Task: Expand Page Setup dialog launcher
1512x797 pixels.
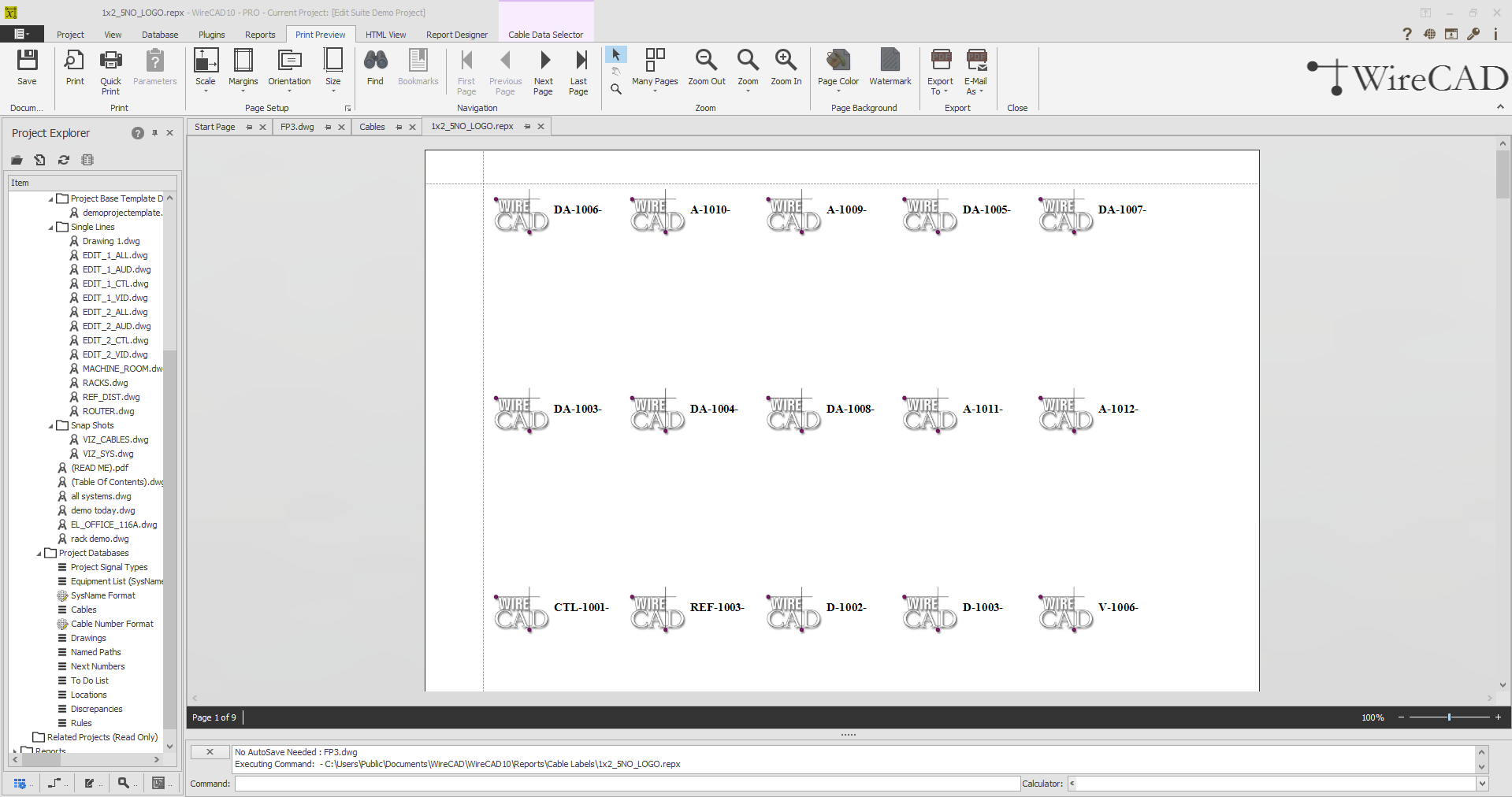Action: 347,108
